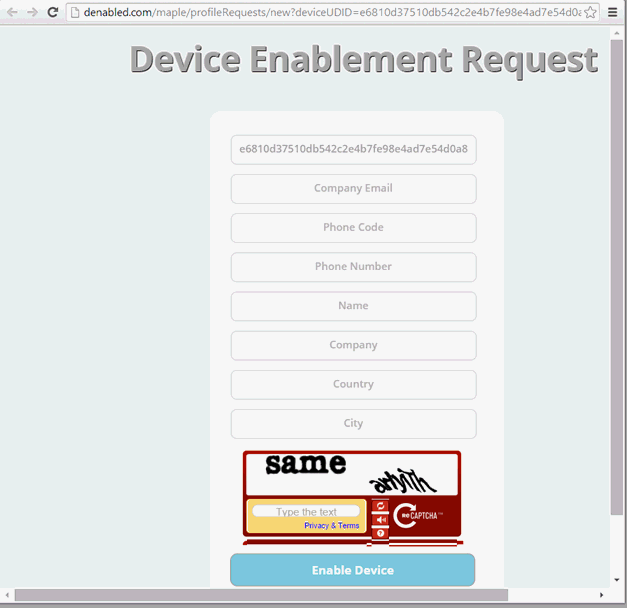Viewport: 627px width, 608px height.
Task: Focus the Name input field
Action: click(353, 305)
